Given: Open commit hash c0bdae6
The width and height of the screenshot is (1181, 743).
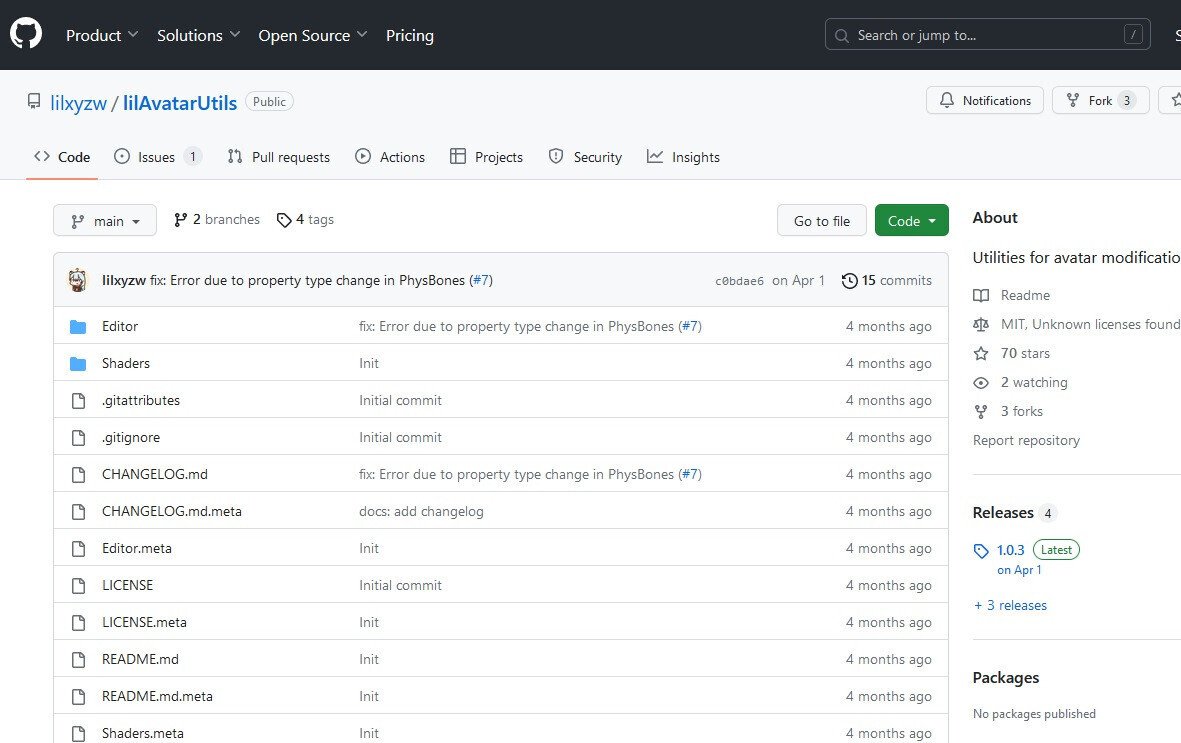Looking at the screenshot, I should point(739,281).
